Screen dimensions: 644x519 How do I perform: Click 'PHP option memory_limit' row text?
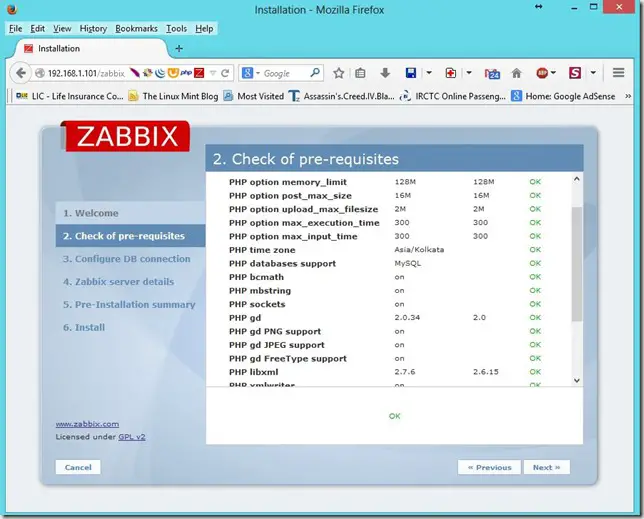(288, 182)
